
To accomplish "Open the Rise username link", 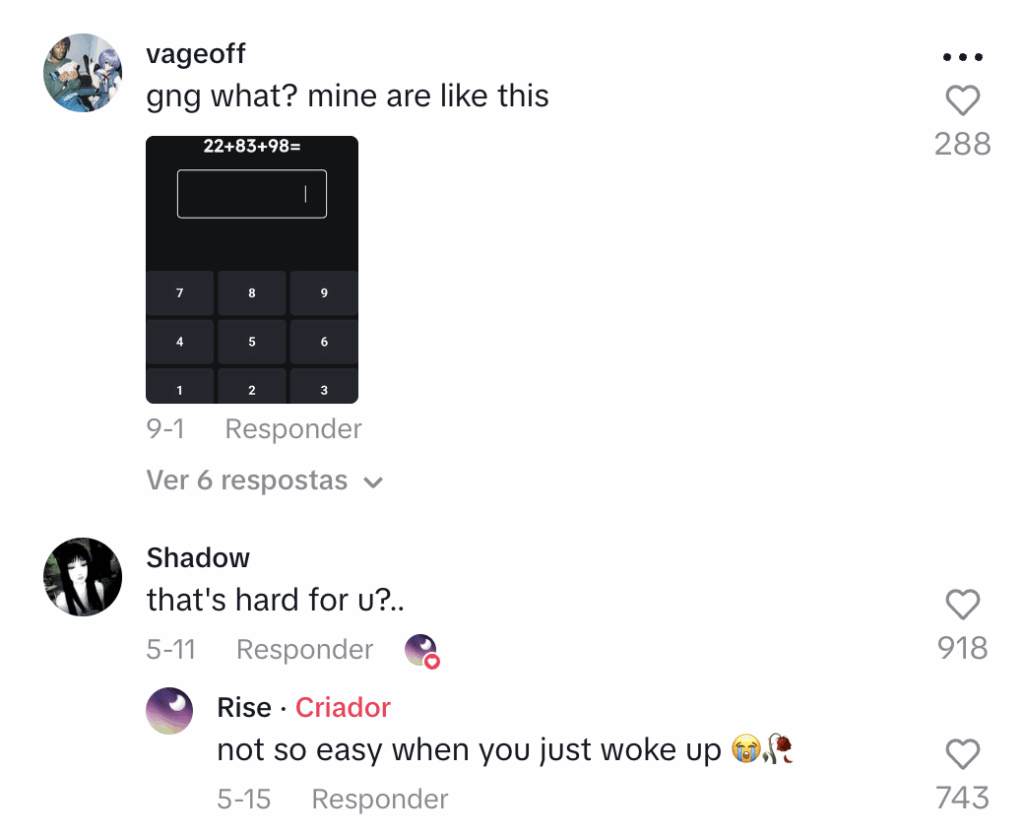I will click(x=244, y=707).
